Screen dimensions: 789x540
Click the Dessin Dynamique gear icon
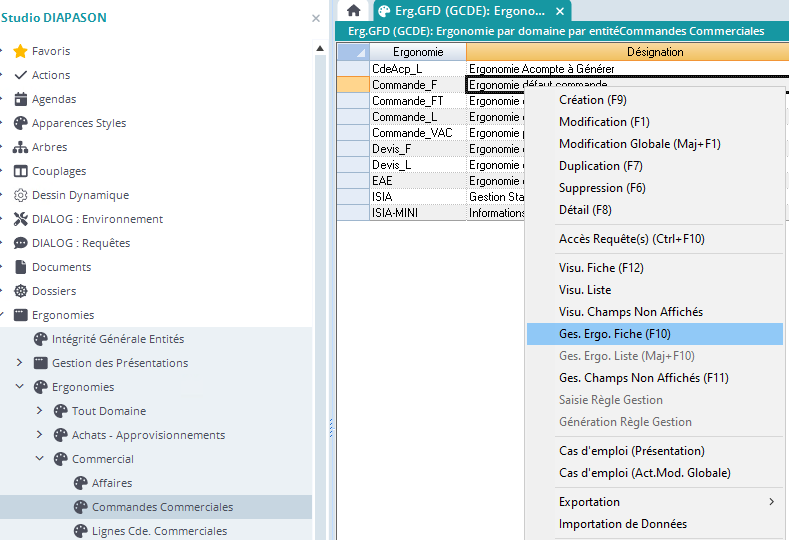[20, 195]
